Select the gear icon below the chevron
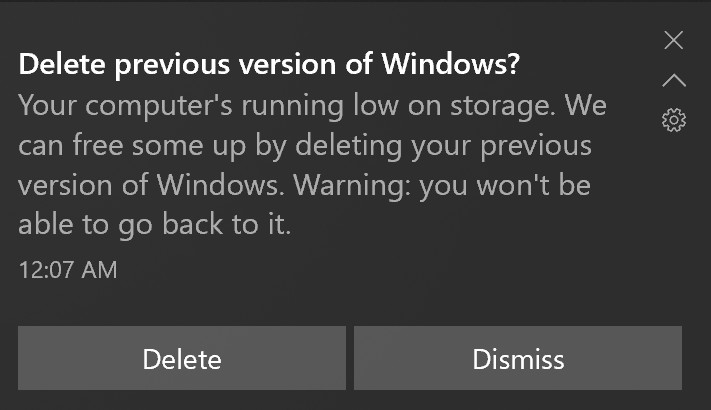 [674, 121]
